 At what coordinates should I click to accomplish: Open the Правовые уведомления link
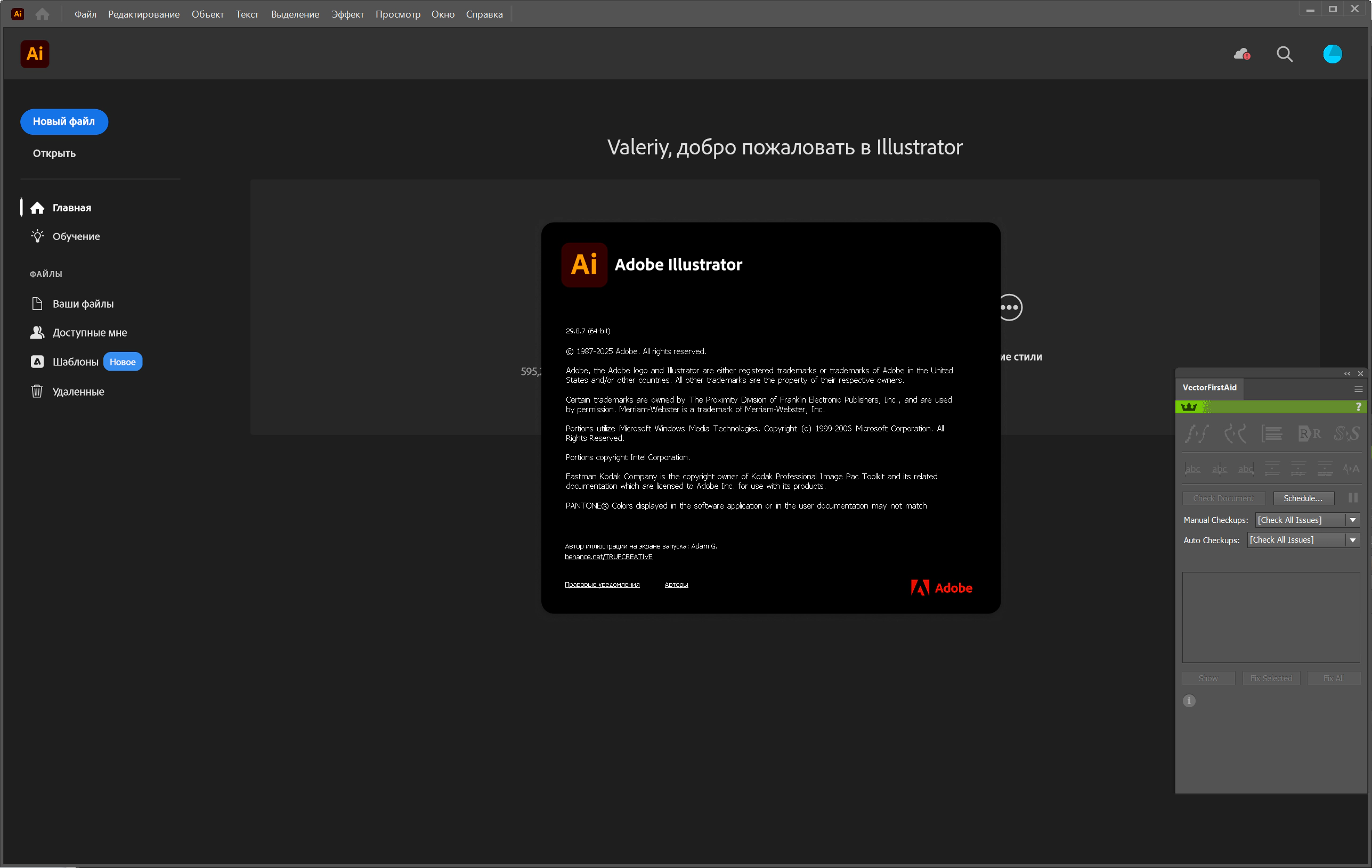click(602, 585)
